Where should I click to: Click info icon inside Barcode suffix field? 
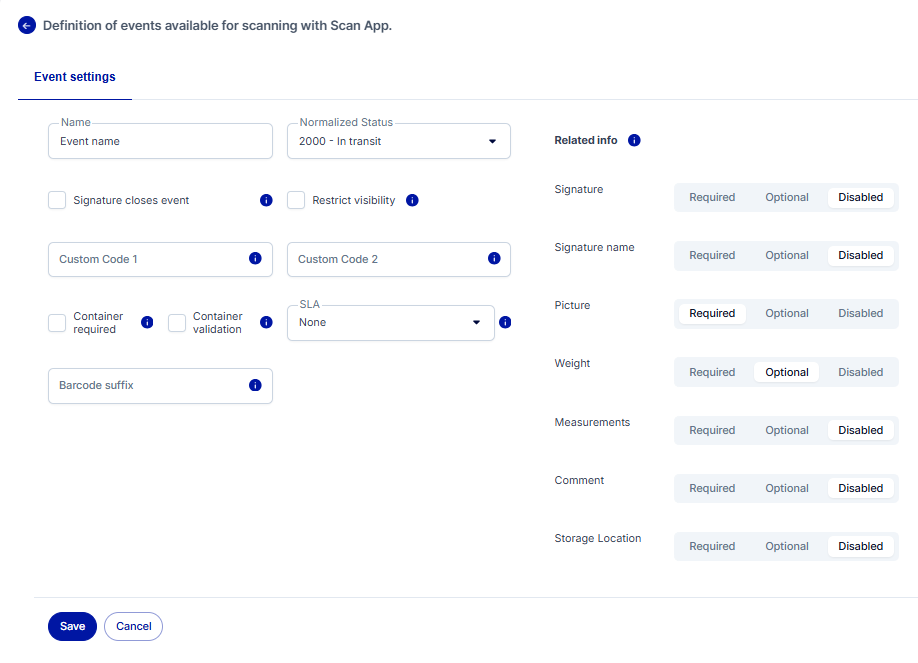point(255,385)
